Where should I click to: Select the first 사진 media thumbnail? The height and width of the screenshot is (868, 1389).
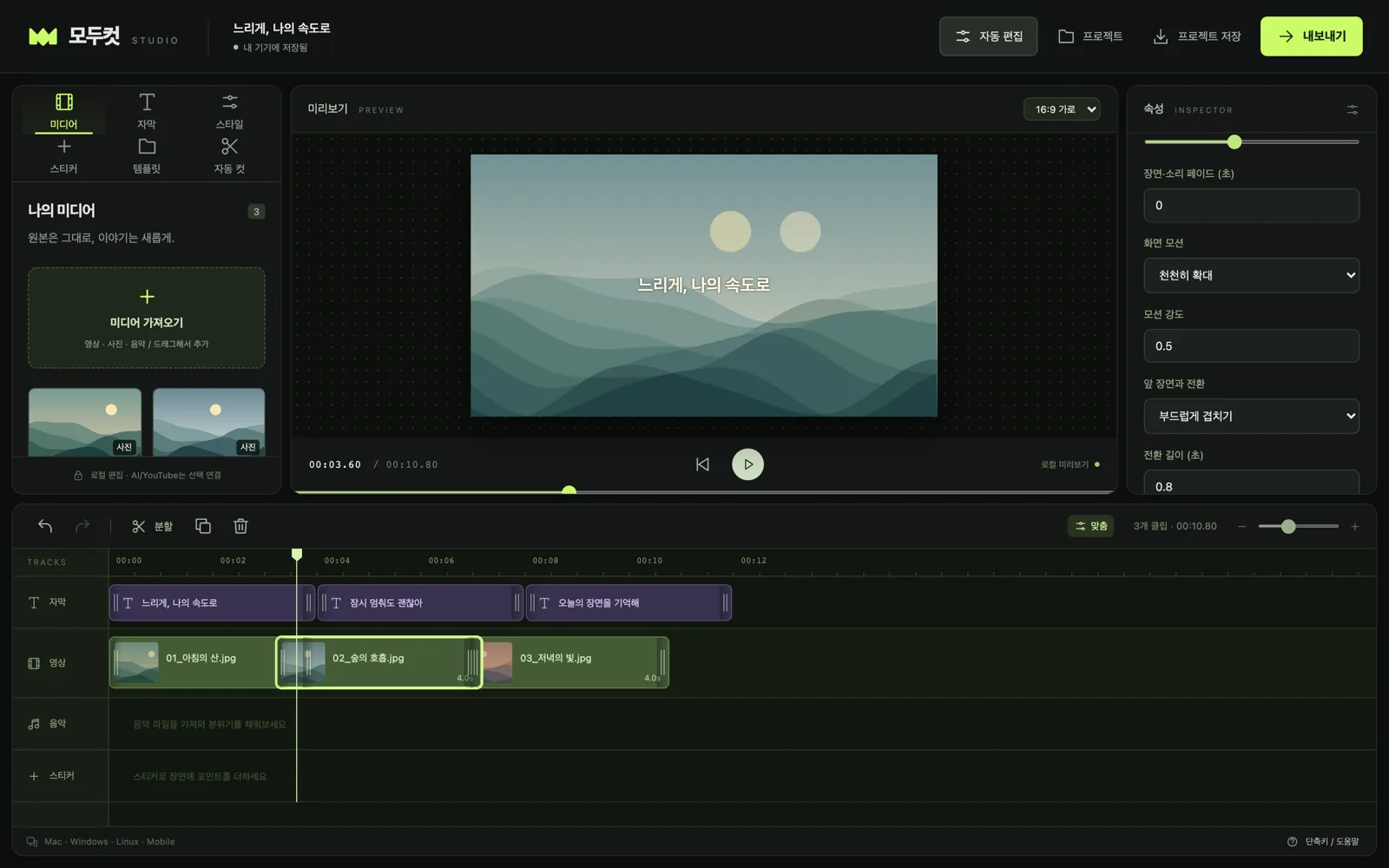[x=85, y=422]
